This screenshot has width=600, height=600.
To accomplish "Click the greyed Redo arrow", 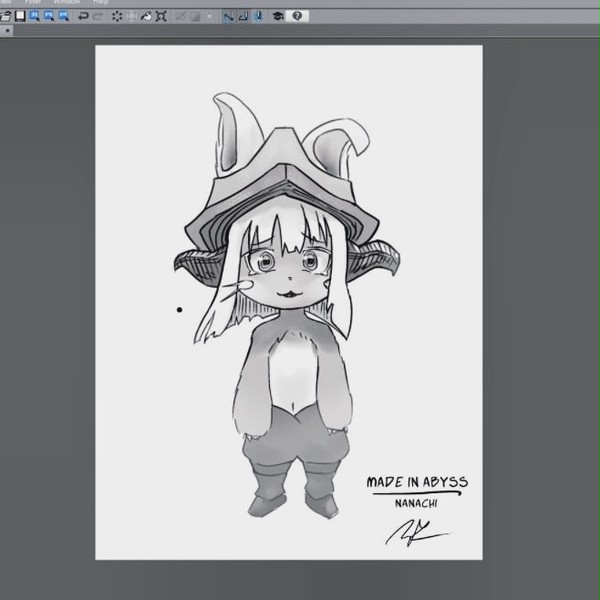I will coord(98,16).
